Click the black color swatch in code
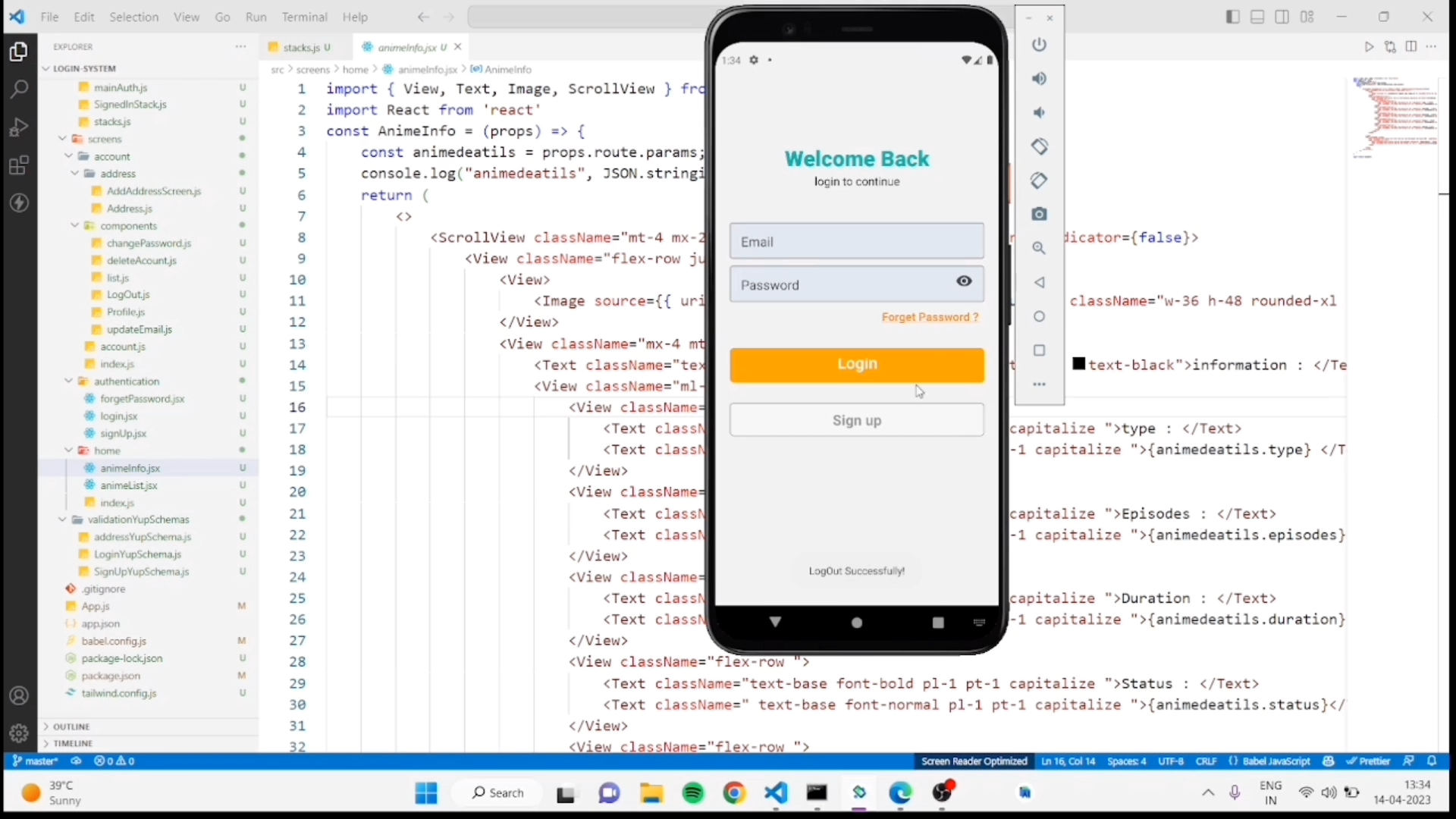 pyautogui.click(x=1078, y=364)
